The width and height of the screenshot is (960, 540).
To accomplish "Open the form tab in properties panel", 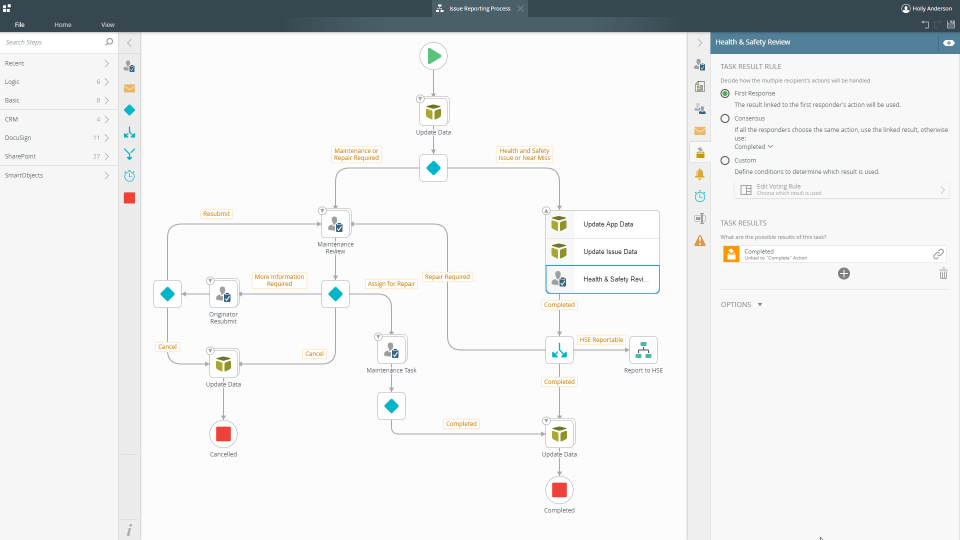I will [x=700, y=86].
